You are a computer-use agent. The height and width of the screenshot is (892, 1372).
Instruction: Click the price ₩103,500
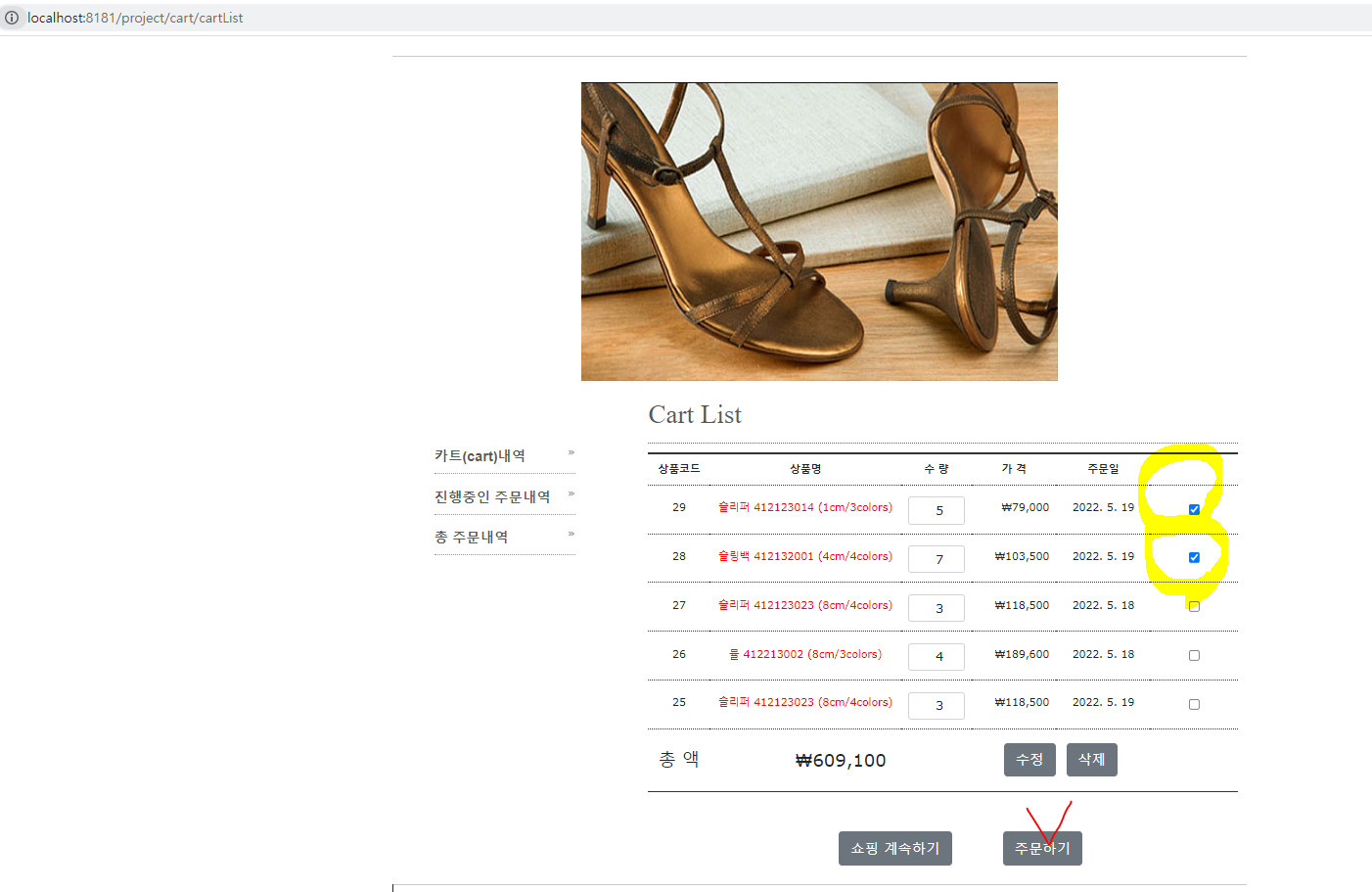pyautogui.click(x=1022, y=556)
